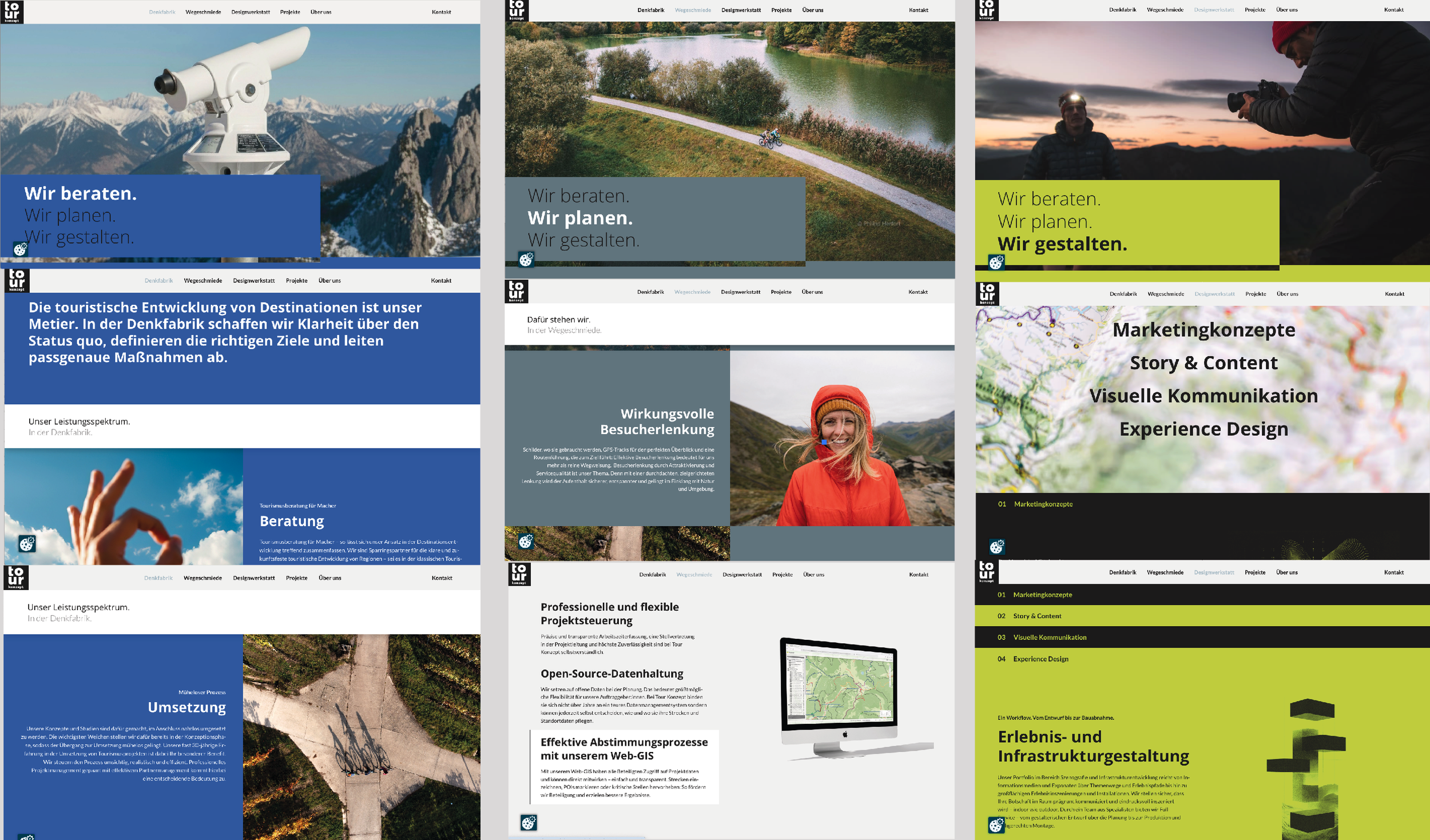Click 'Wir gestalten.' in the green hero box
The height and width of the screenshot is (840, 1430).
1062,244
